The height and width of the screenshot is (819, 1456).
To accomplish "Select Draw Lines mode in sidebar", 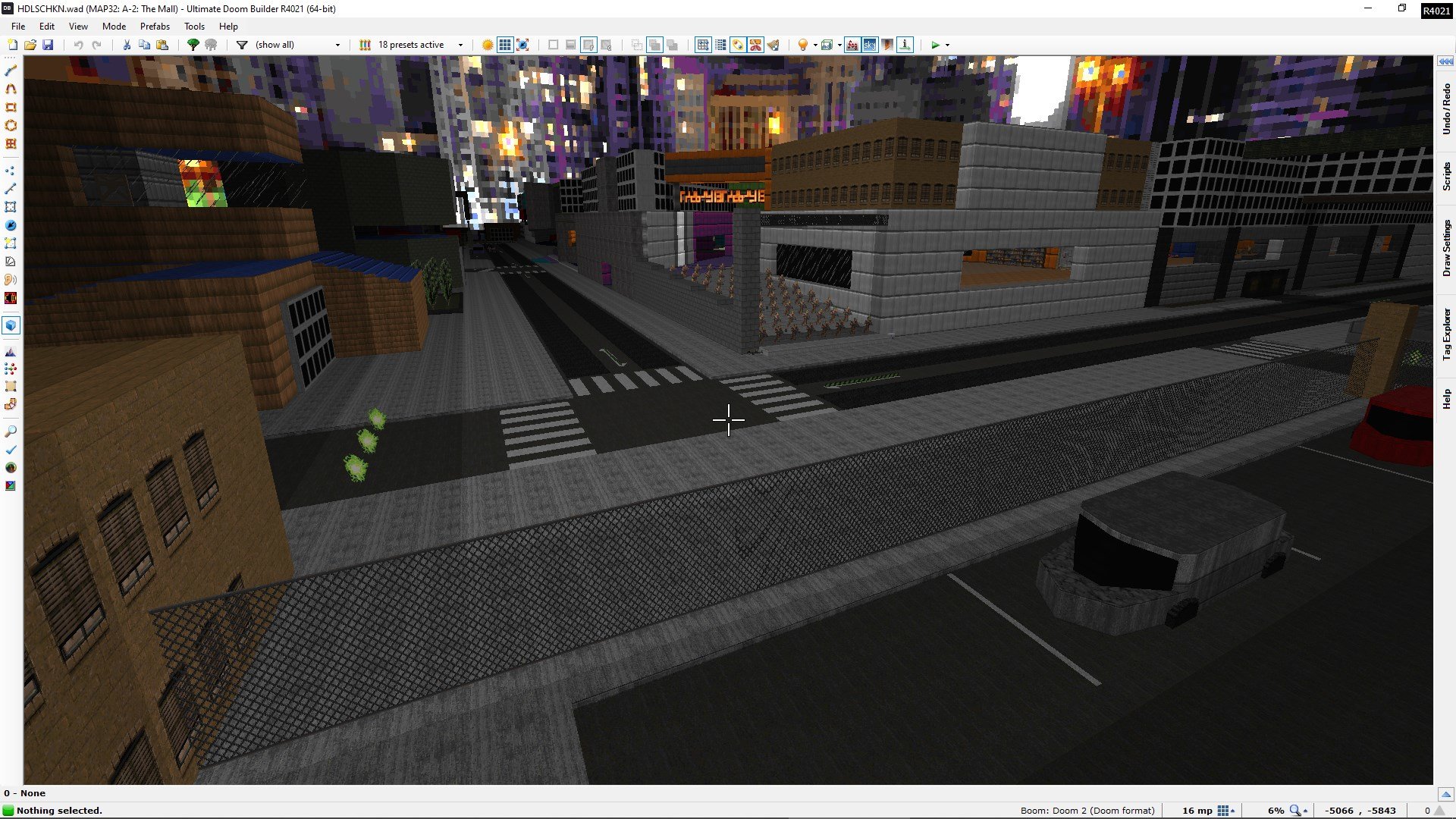I will click(11, 71).
